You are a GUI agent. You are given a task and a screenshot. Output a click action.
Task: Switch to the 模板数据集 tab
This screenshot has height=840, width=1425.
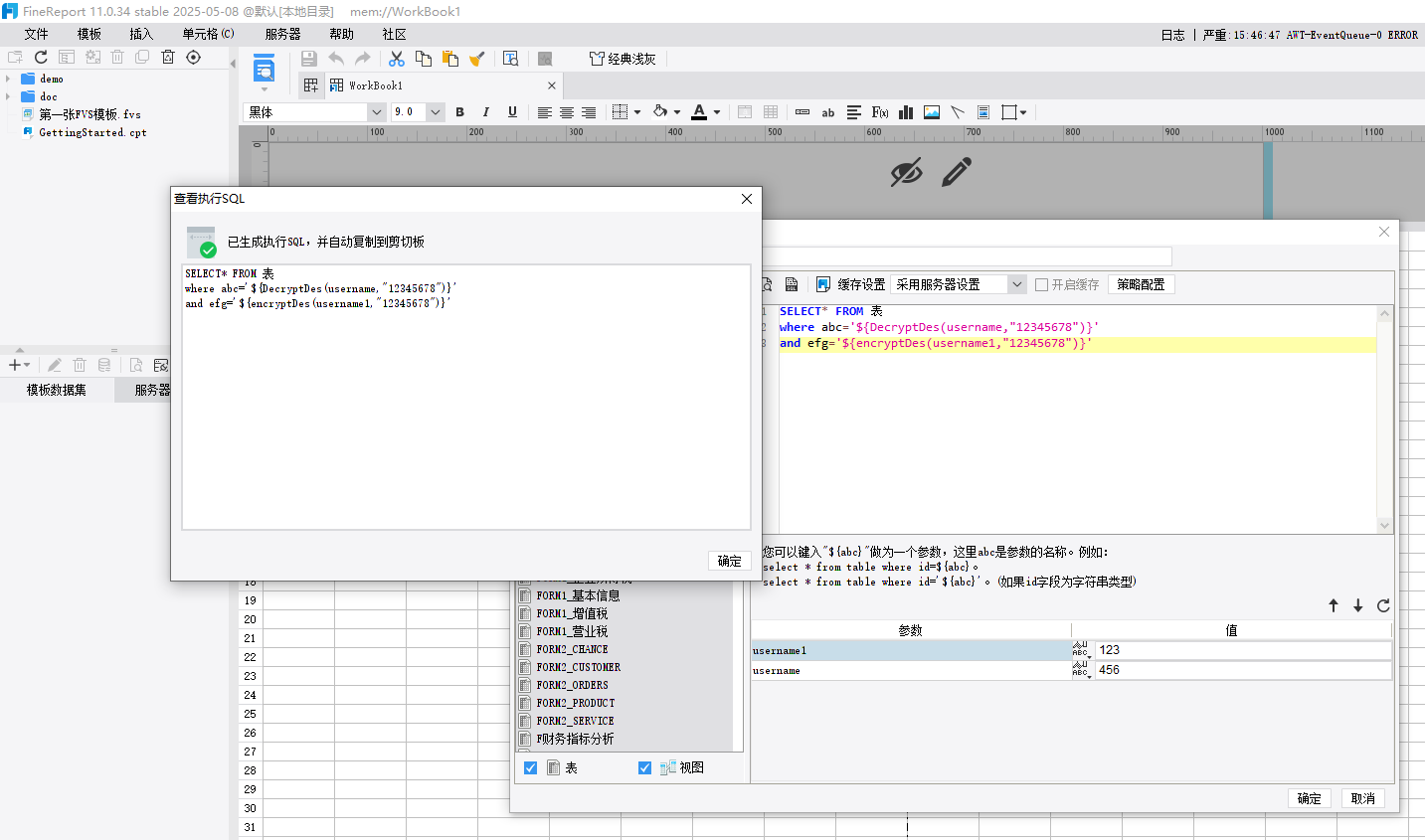[57, 390]
